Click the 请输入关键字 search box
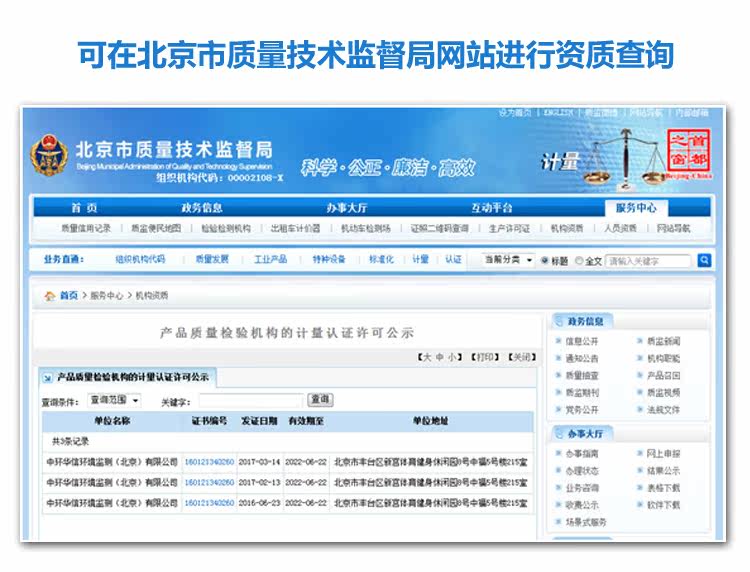Viewport: 750px width, 572px height. tap(648, 261)
